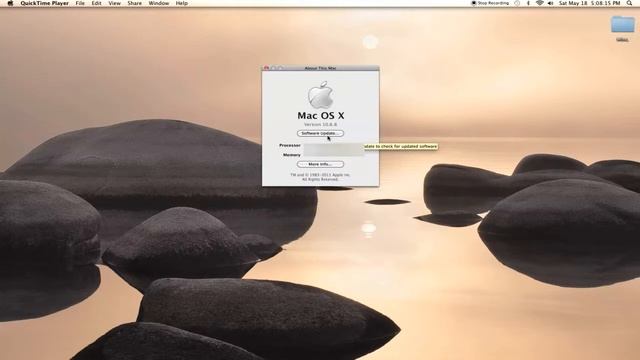640x360 pixels.
Task: Open the volume control icon
Action: coord(550,3)
